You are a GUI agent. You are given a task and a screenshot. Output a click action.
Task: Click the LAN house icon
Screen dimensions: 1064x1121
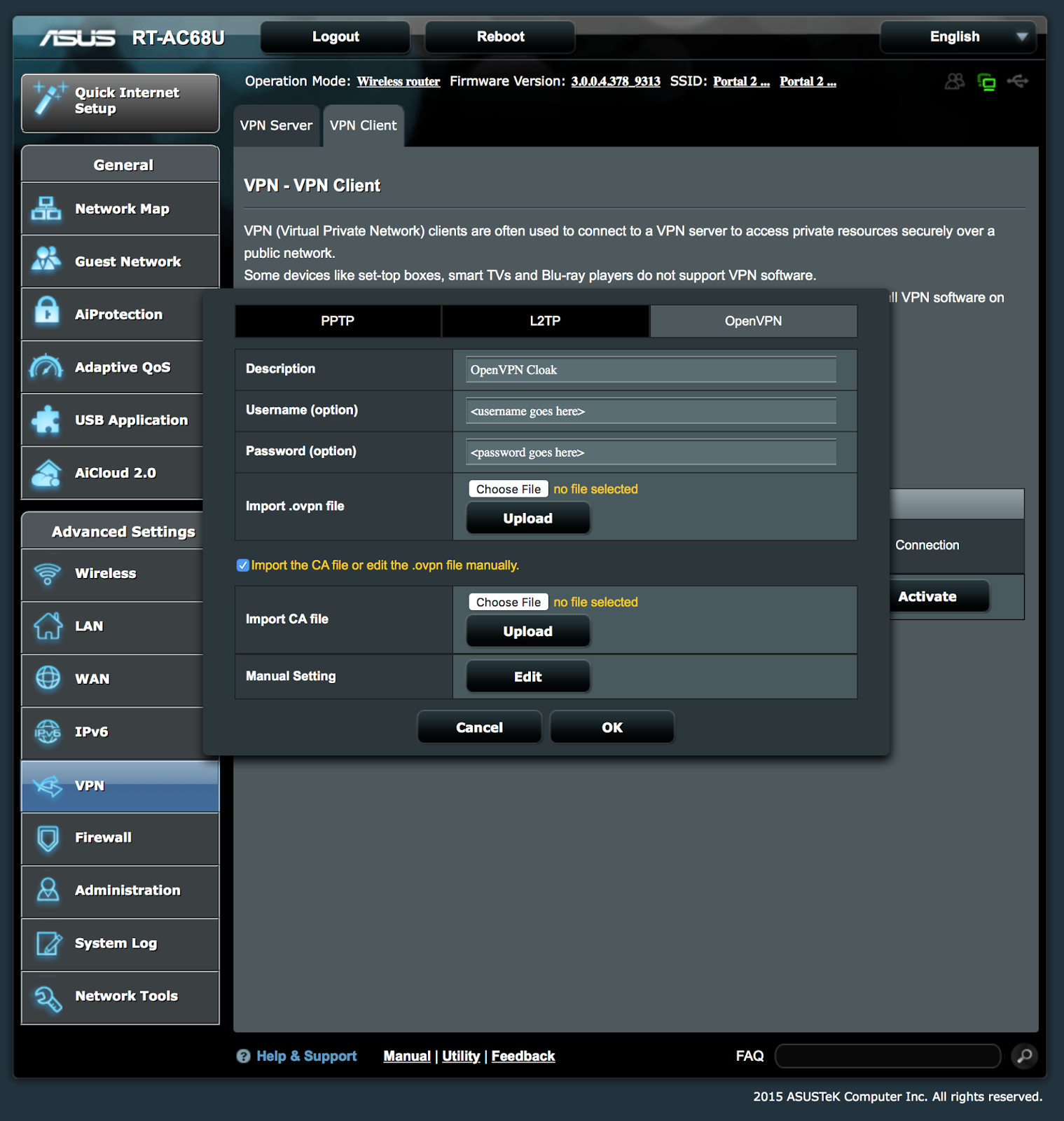point(47,626)
